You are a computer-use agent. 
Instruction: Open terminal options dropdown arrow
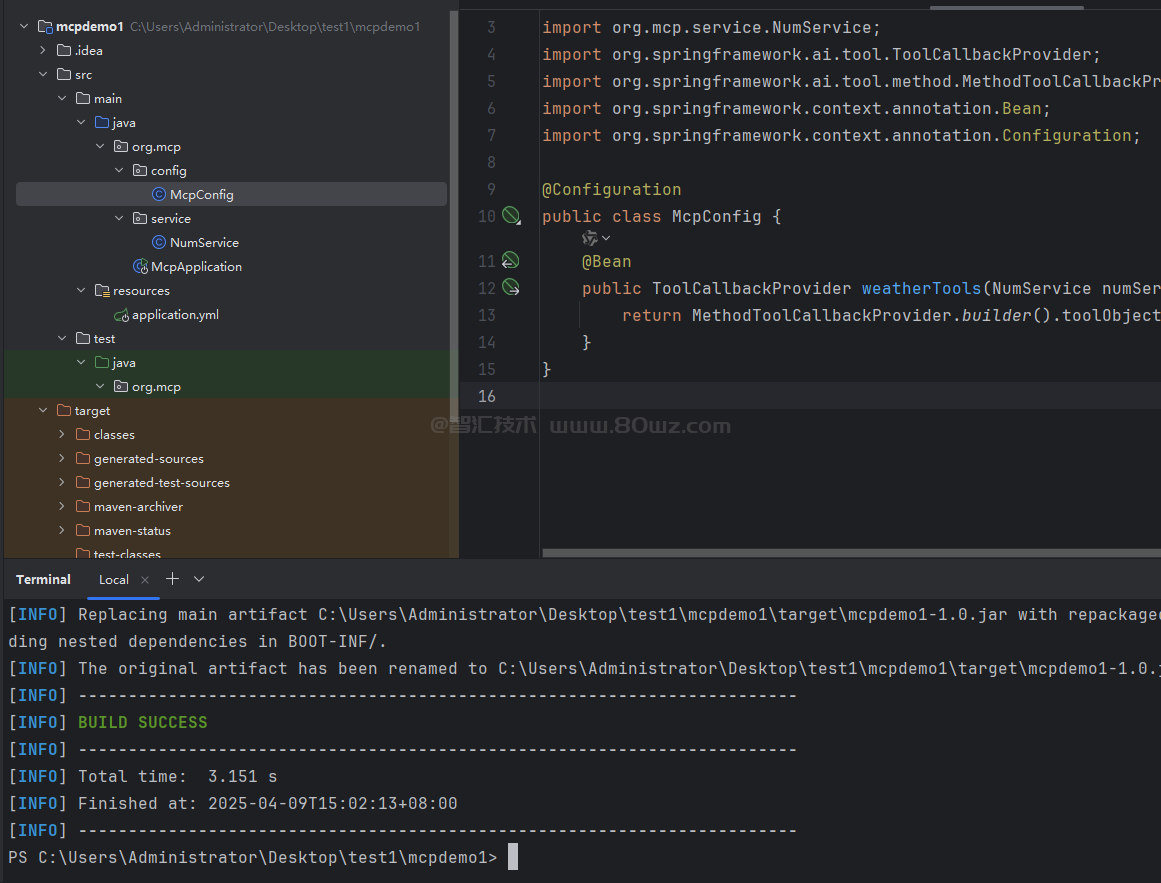(199, 579)
